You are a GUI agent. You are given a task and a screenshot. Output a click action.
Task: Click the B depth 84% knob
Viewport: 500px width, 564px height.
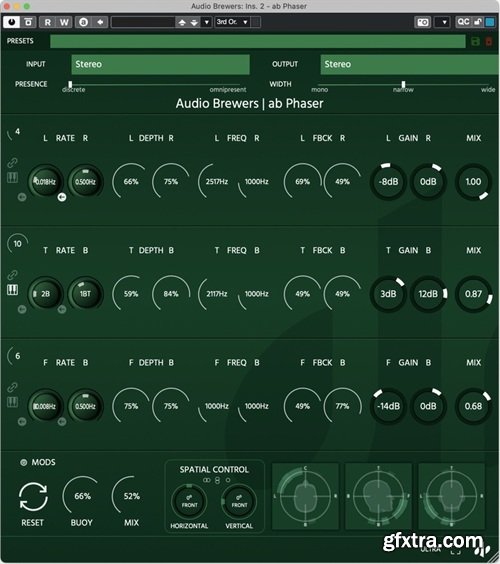[171, 294]
